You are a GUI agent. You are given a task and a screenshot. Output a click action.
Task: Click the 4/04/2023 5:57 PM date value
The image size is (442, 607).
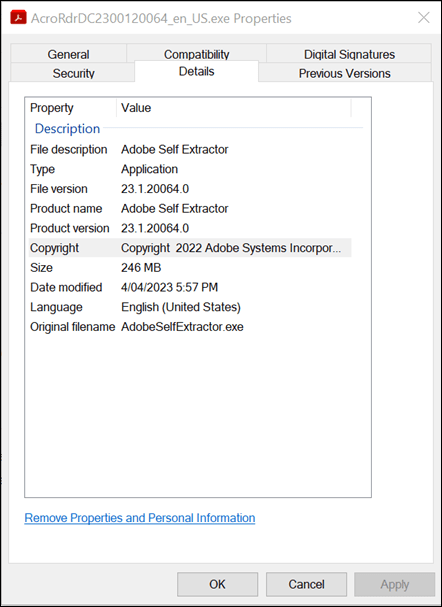point(170,287)
